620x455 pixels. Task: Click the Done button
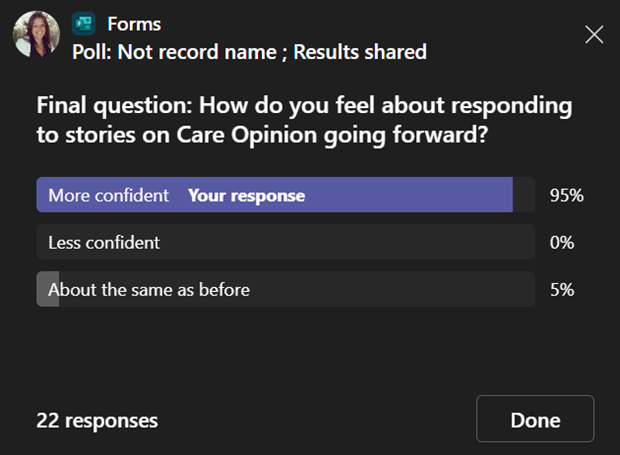pyautogui.click(x=535, y=419)
